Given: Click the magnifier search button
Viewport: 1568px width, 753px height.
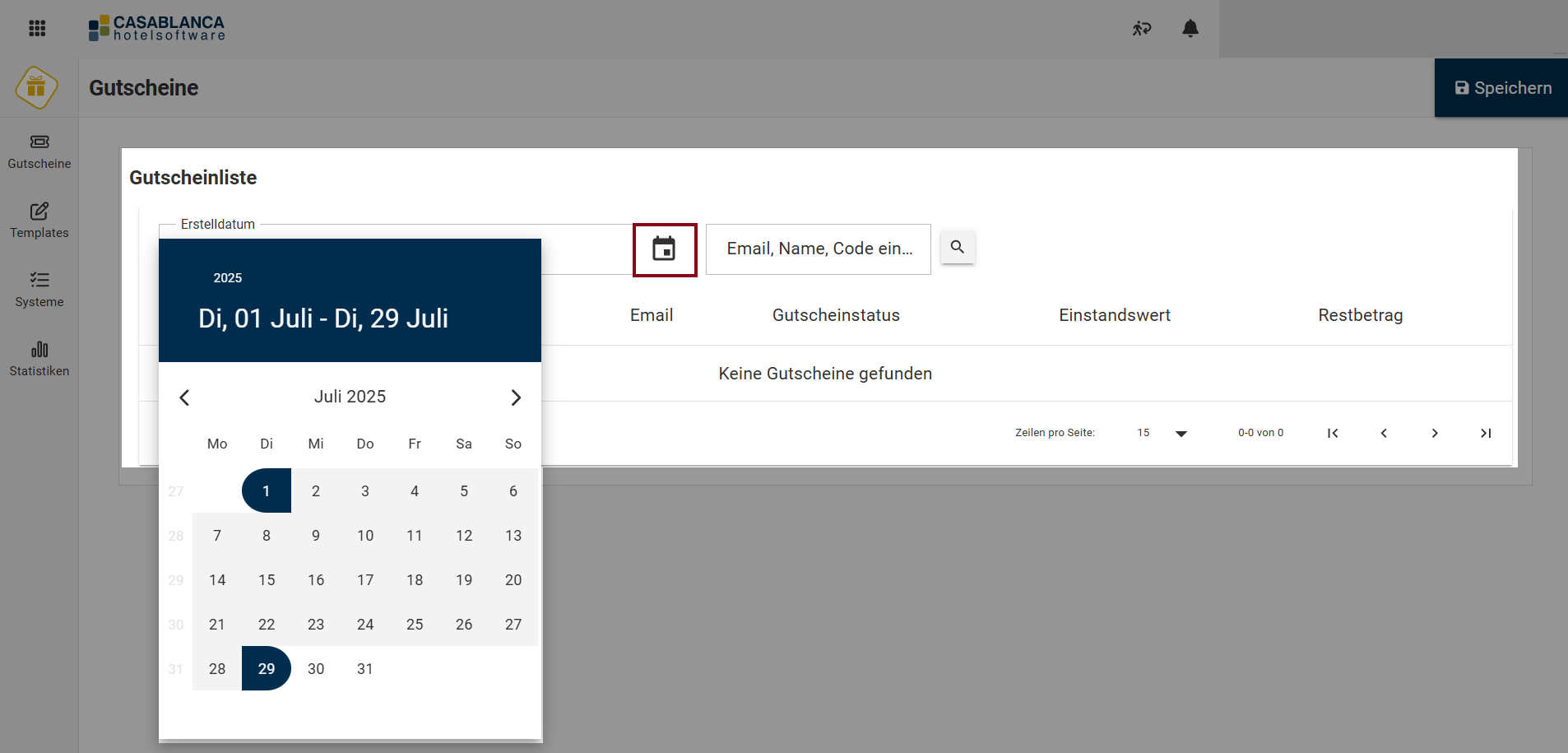Looking at the screenshot, I should point(958,247).
